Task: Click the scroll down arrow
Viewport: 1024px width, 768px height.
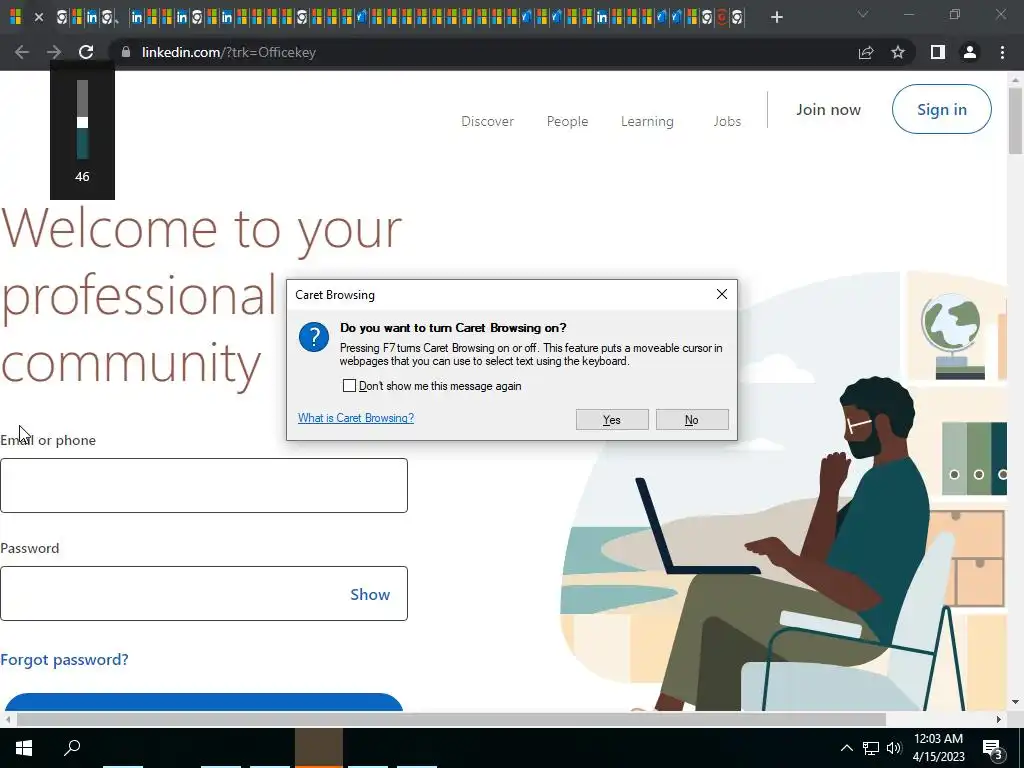Action: click(1015, 703)
